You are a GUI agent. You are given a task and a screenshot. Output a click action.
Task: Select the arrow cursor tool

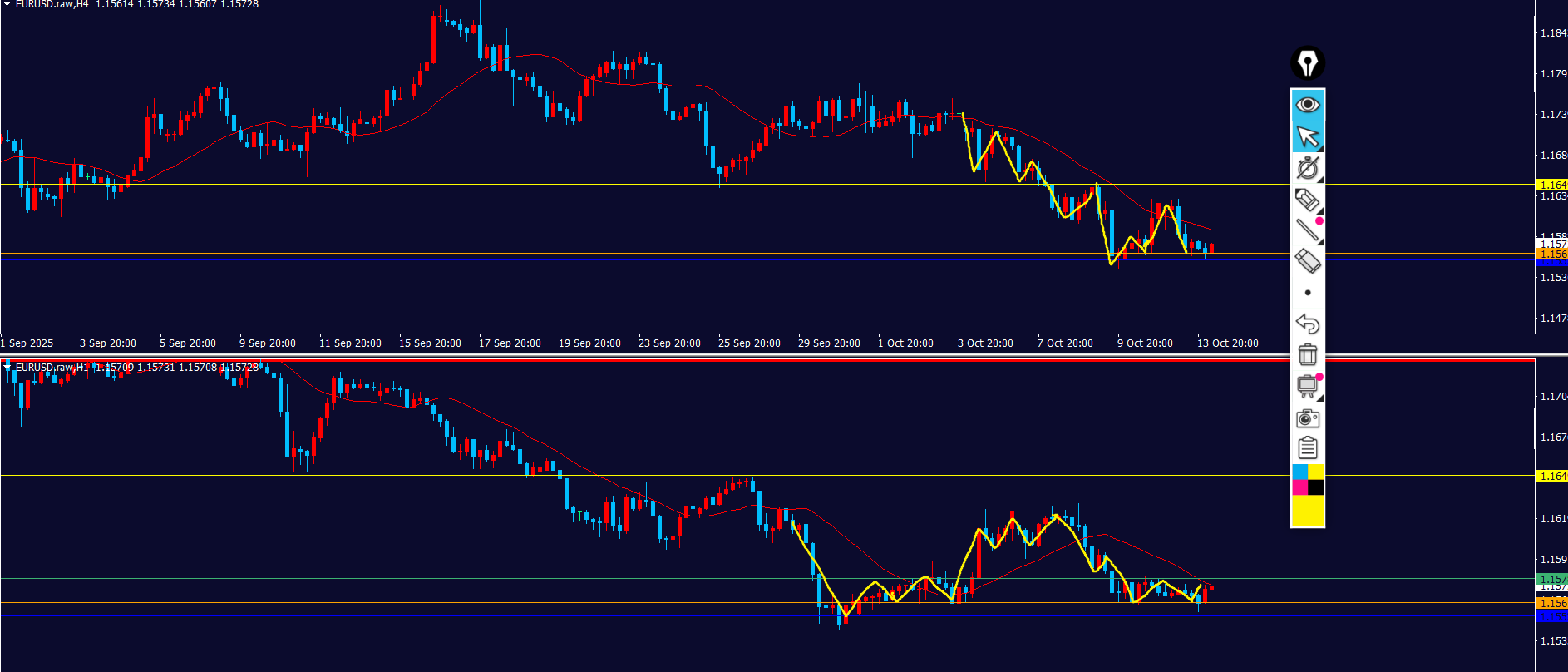tap(1307, 136)
